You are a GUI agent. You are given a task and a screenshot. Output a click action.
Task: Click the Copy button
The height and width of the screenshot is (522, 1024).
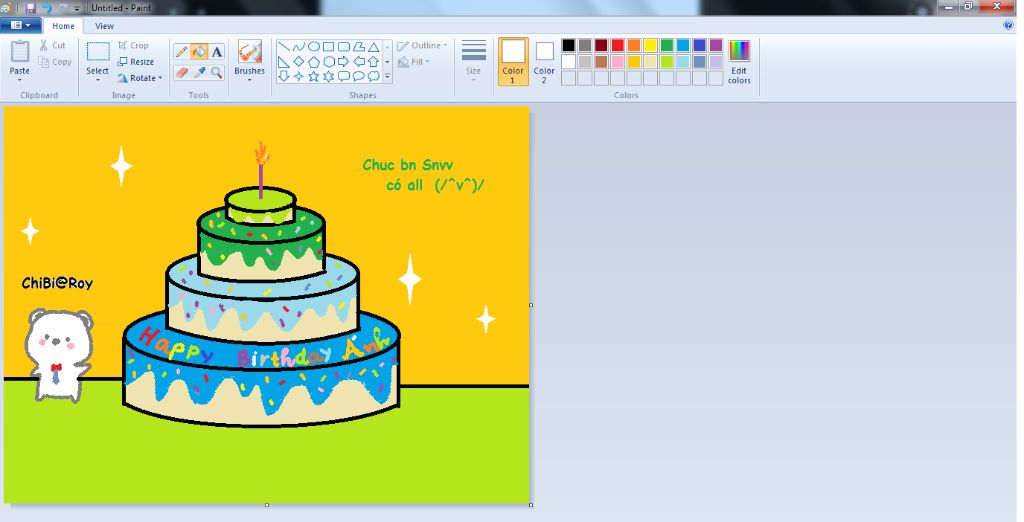55,62
